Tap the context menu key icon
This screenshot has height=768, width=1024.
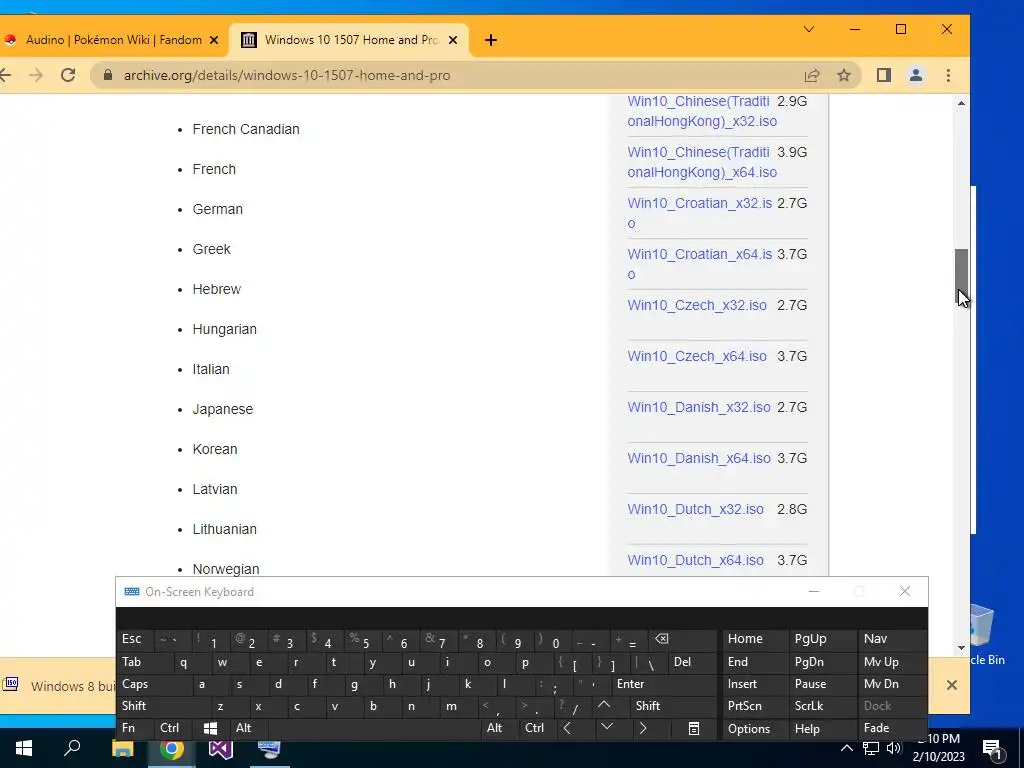pos(694,728)
